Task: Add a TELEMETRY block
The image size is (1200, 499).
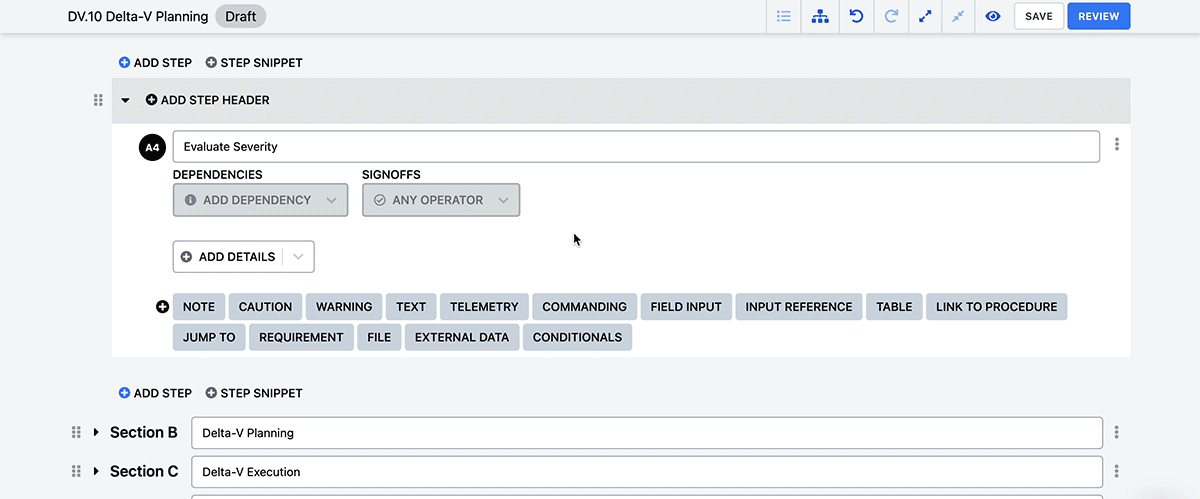Action: [x=484, y=307]
